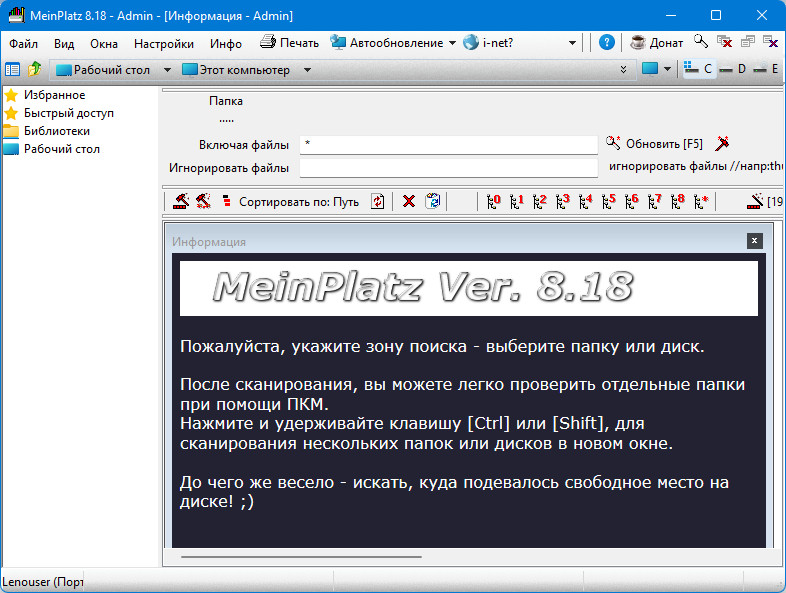Image resolution: width=786 pixels, height=593 pixels.
Task: Click the expand-to-level 0 tree icon
Action: pyautogui.click(x=491, y=201)
